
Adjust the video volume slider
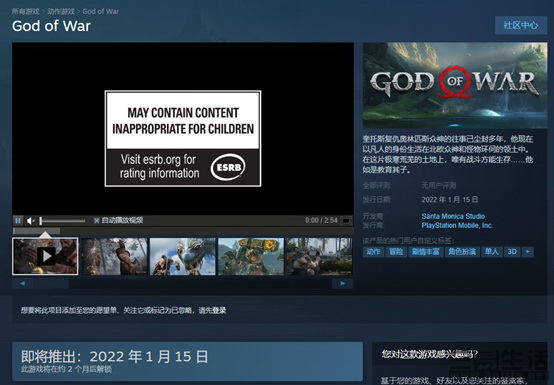(62, 221)
